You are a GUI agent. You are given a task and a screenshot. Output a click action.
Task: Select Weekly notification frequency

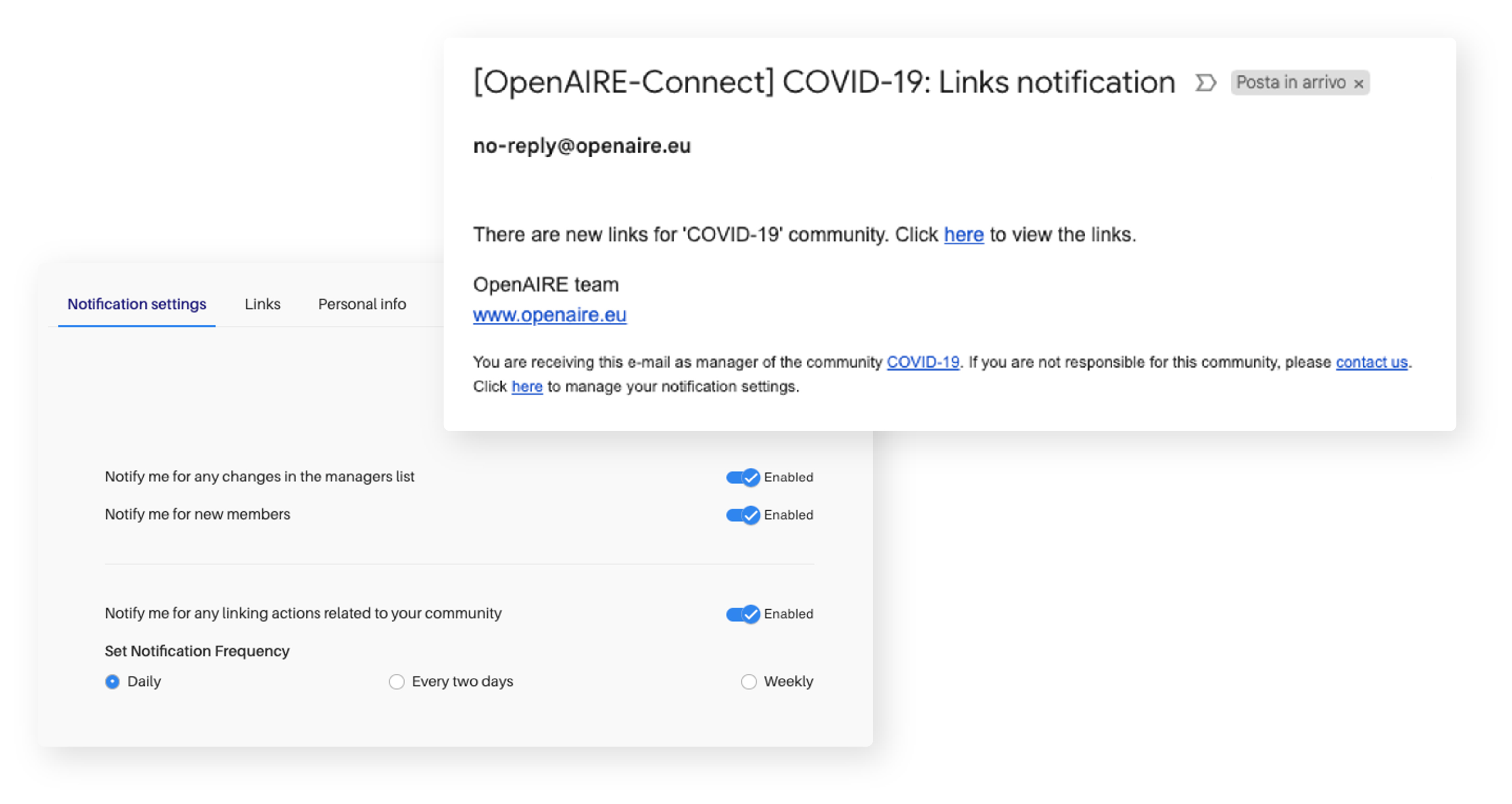pos(749,682)
